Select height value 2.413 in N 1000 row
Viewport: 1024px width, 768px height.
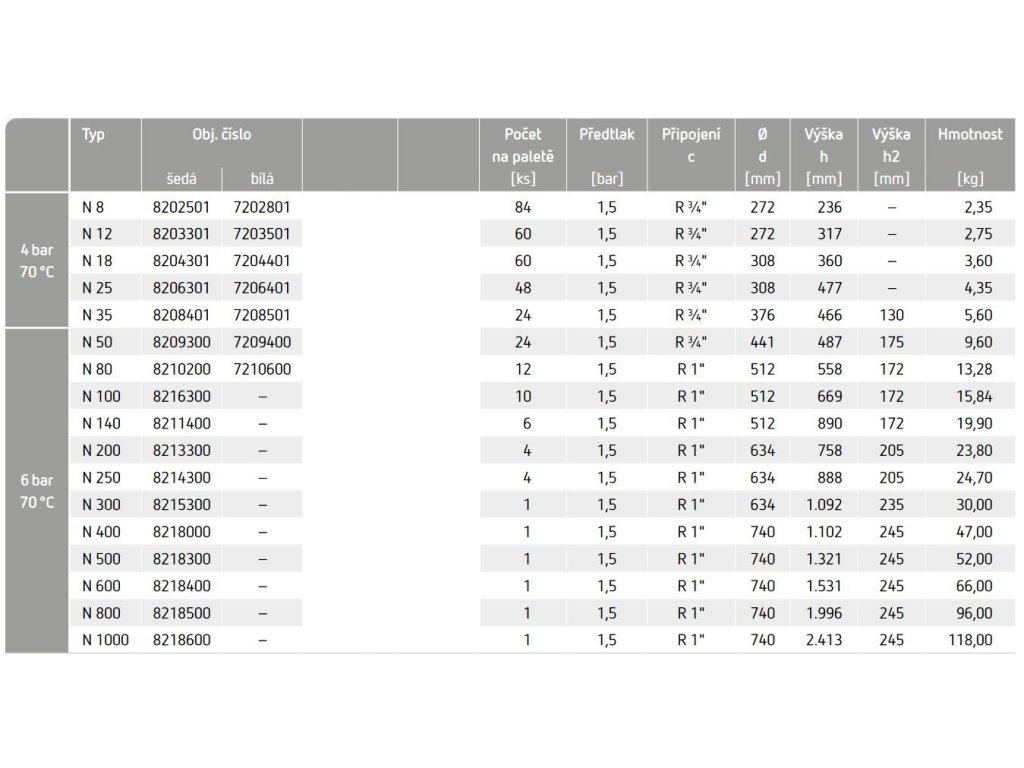824,641
